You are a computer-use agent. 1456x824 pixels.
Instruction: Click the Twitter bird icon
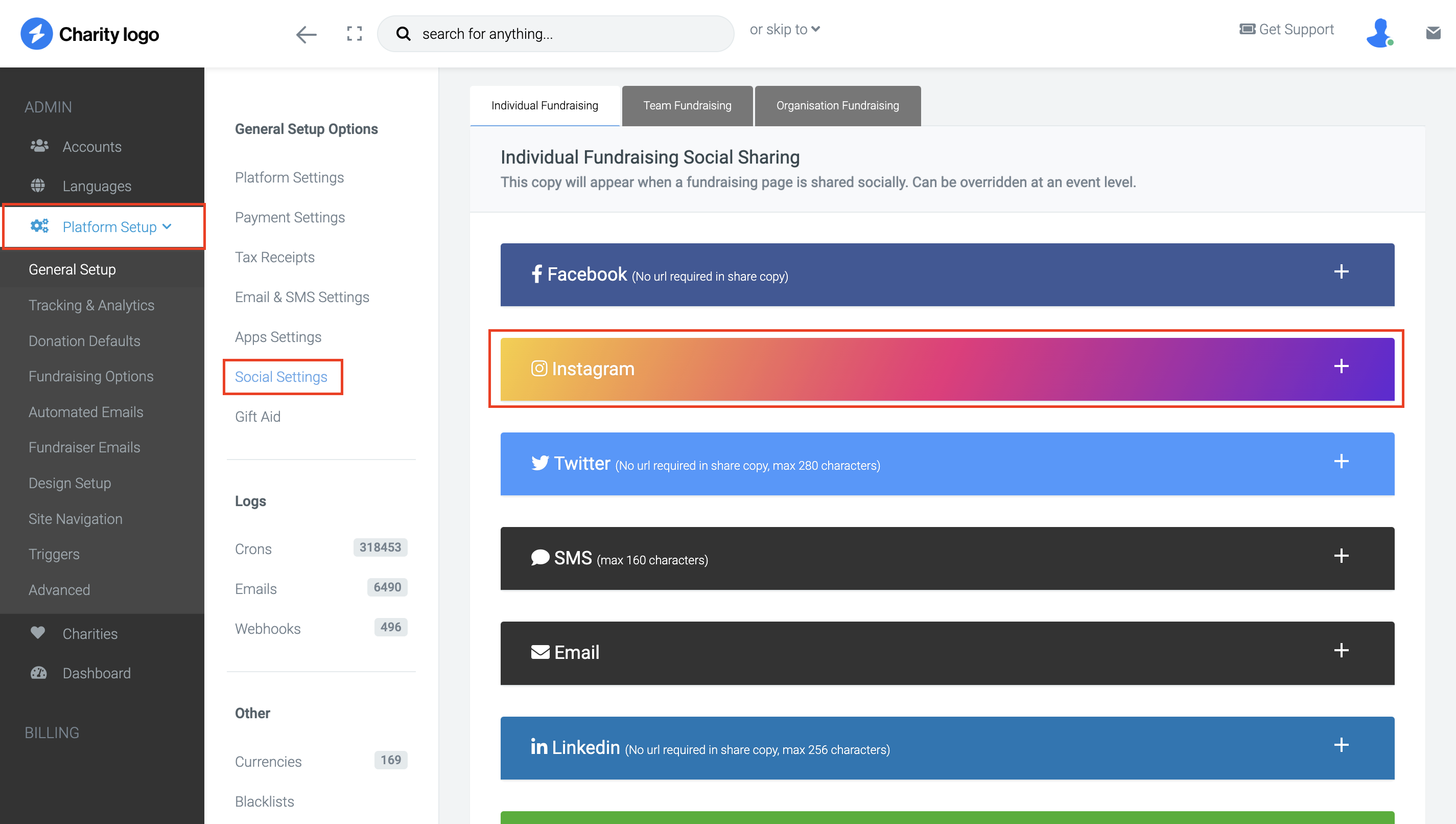pyautogui.click(x=540, y=463)
